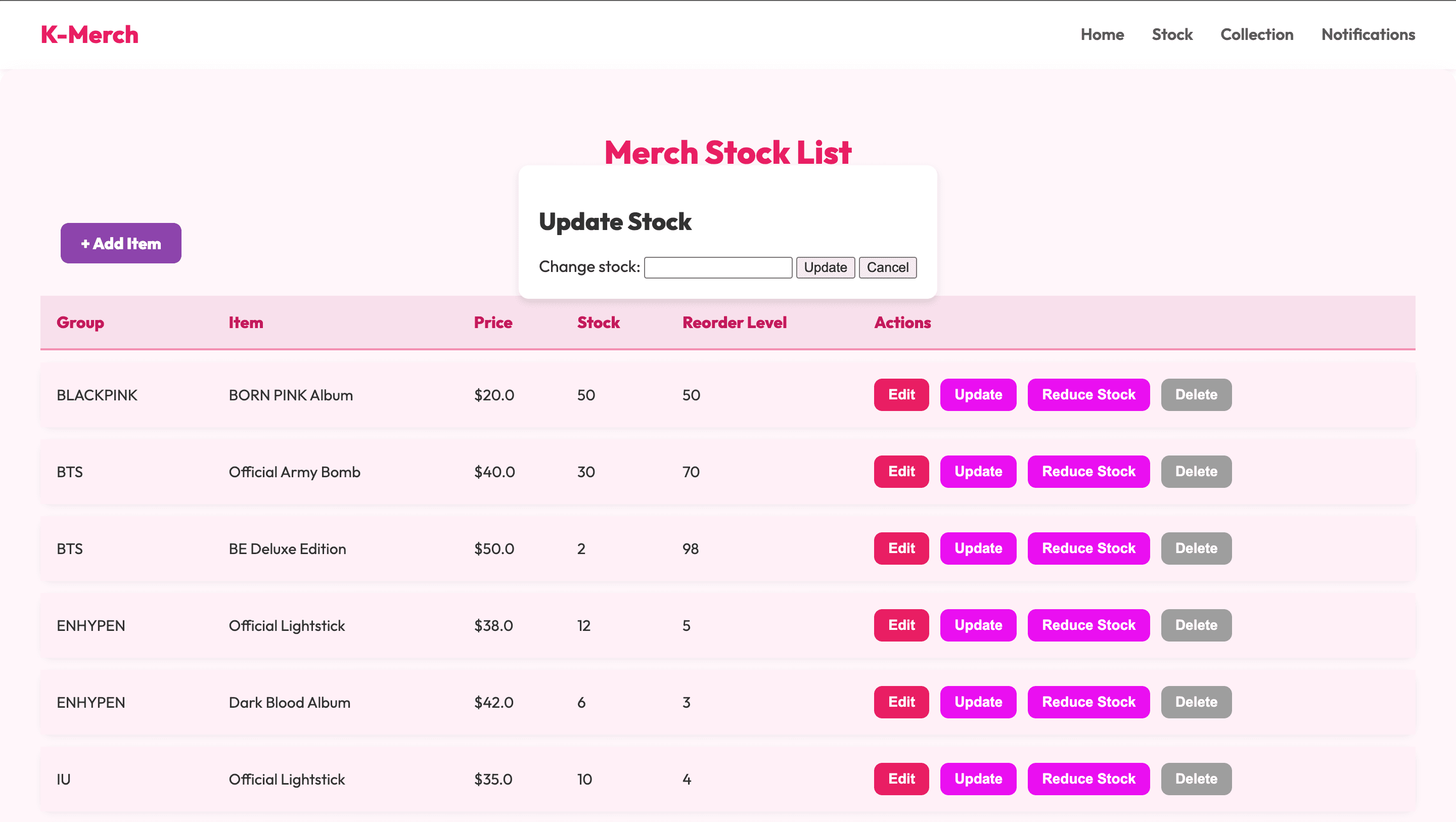Open the Home nav link
This screenshot has width=1456, height=822.
tap(1102, 34)
